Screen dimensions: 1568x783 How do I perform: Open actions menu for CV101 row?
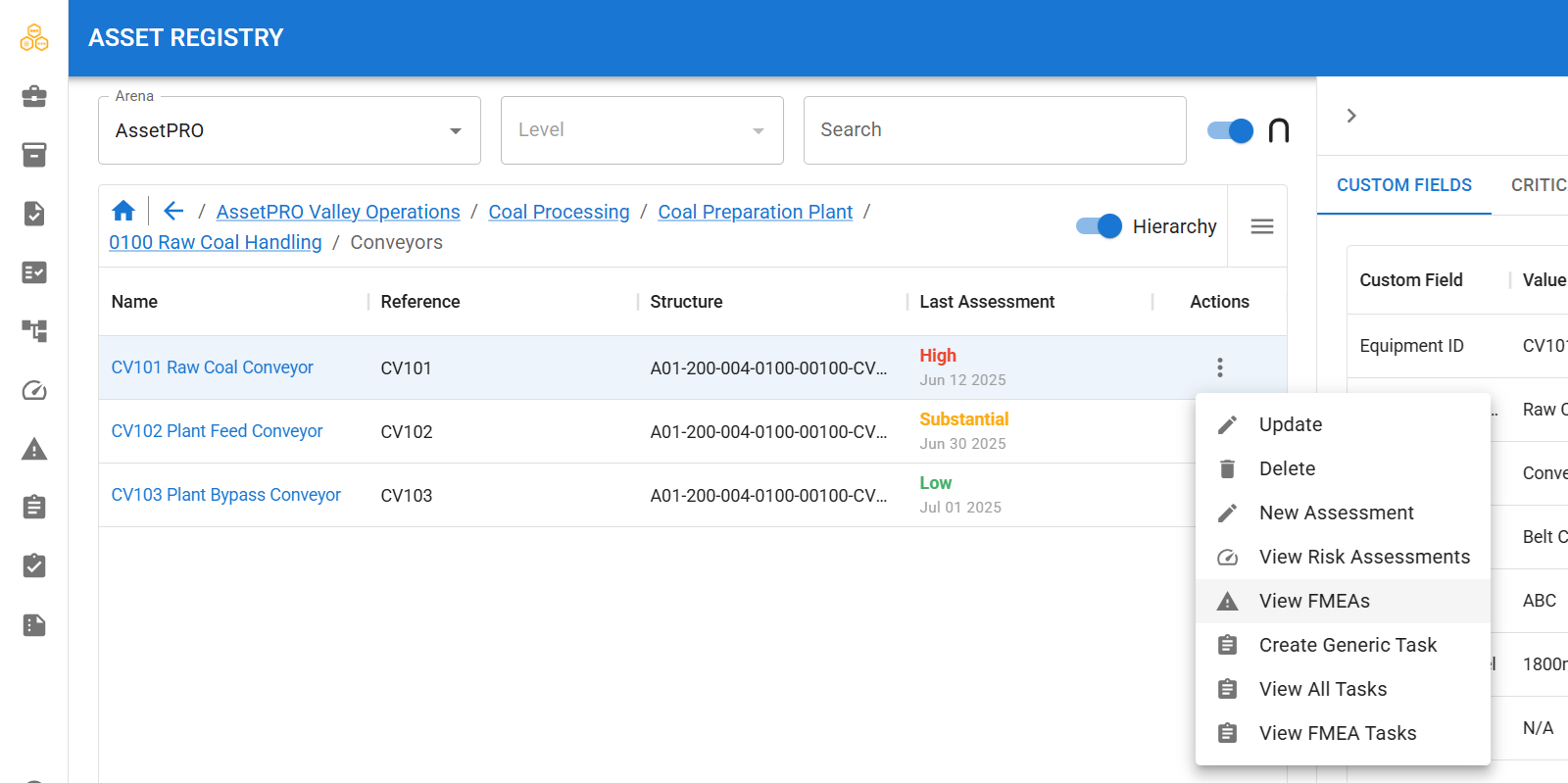point(1220,367)
